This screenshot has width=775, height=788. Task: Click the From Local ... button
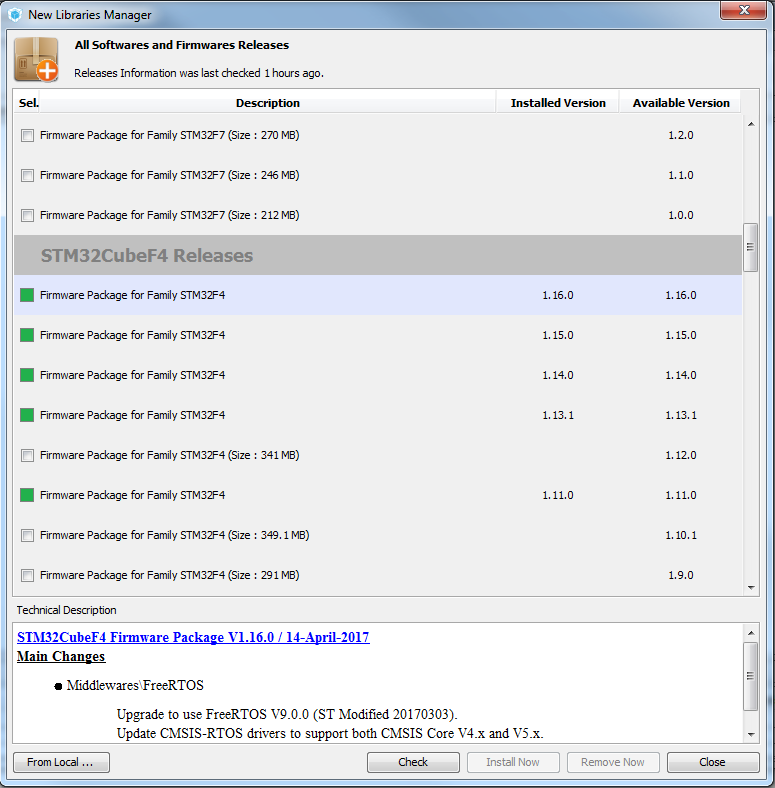click(61, 762)
